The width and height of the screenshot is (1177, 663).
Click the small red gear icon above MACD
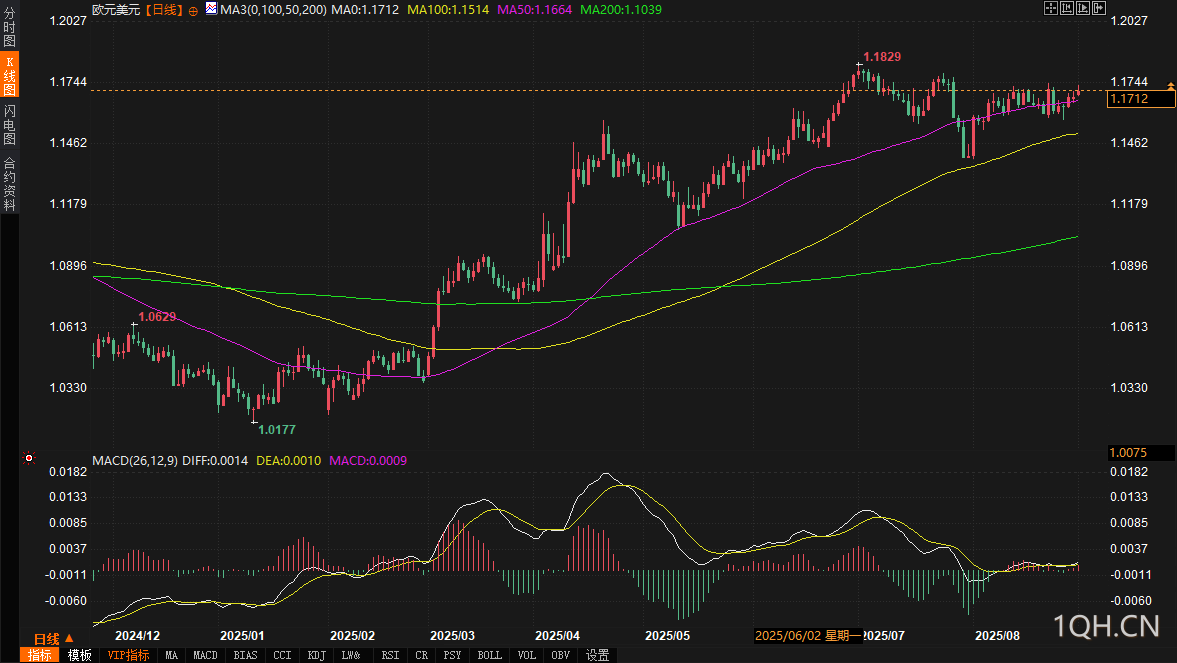click(29, 459)
